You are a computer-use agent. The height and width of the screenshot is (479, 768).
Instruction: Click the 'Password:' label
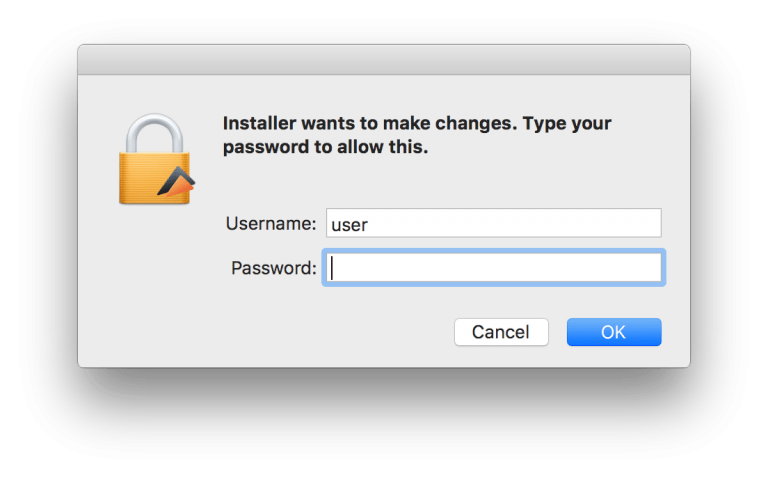click(x=274, y=268)
